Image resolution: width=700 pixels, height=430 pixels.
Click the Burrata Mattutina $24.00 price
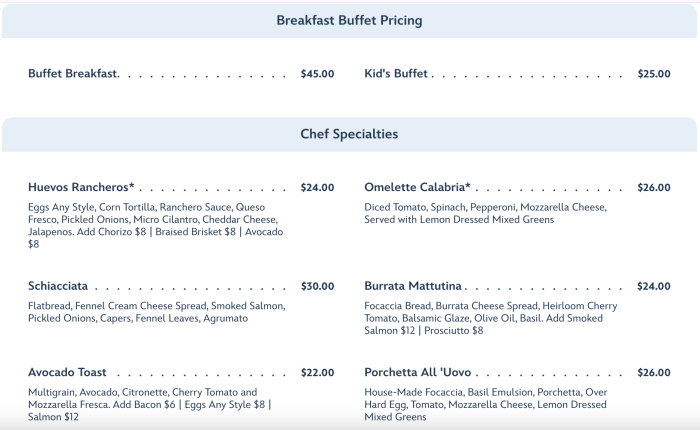(654, 286)
